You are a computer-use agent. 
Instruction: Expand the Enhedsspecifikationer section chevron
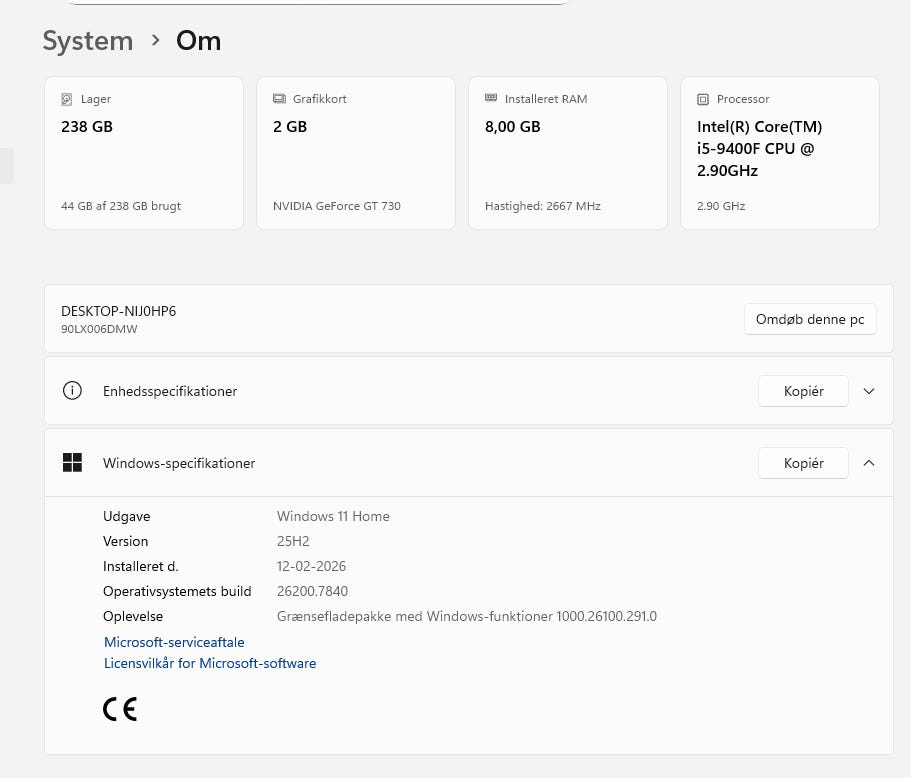pyautogui.click(x=869, y=391)
